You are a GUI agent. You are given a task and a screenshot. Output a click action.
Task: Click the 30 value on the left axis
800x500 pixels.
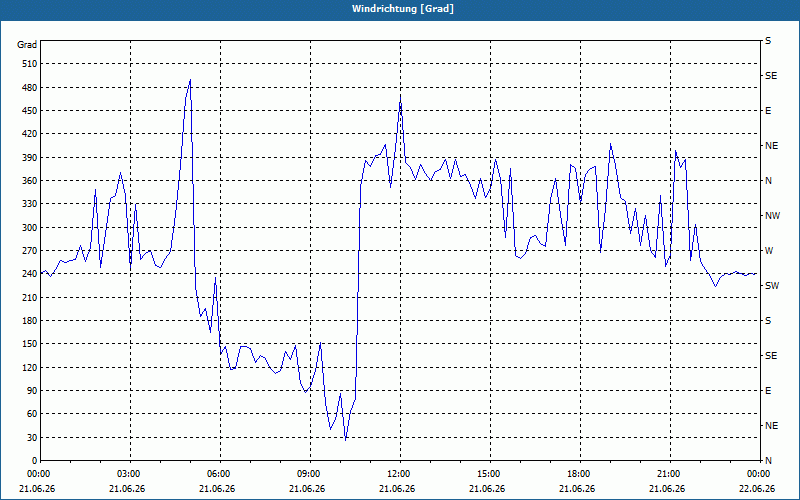tap(32, 438)
